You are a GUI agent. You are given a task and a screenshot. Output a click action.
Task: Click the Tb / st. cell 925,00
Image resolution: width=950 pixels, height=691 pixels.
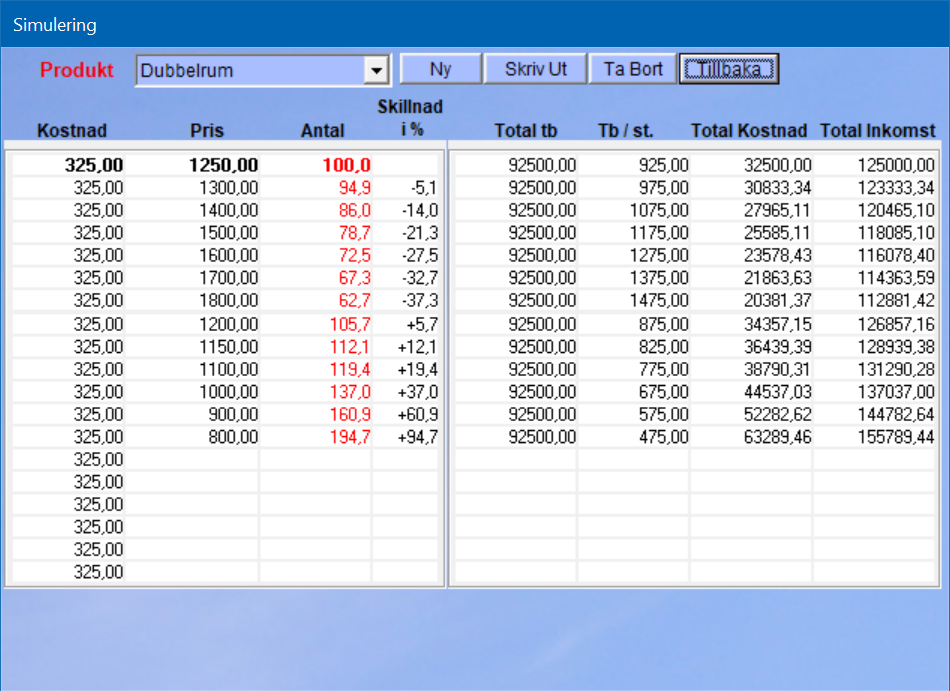634,165
